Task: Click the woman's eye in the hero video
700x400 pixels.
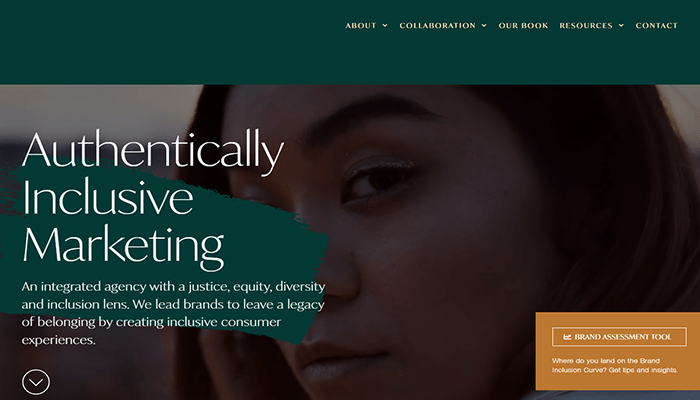Action: 379,180
